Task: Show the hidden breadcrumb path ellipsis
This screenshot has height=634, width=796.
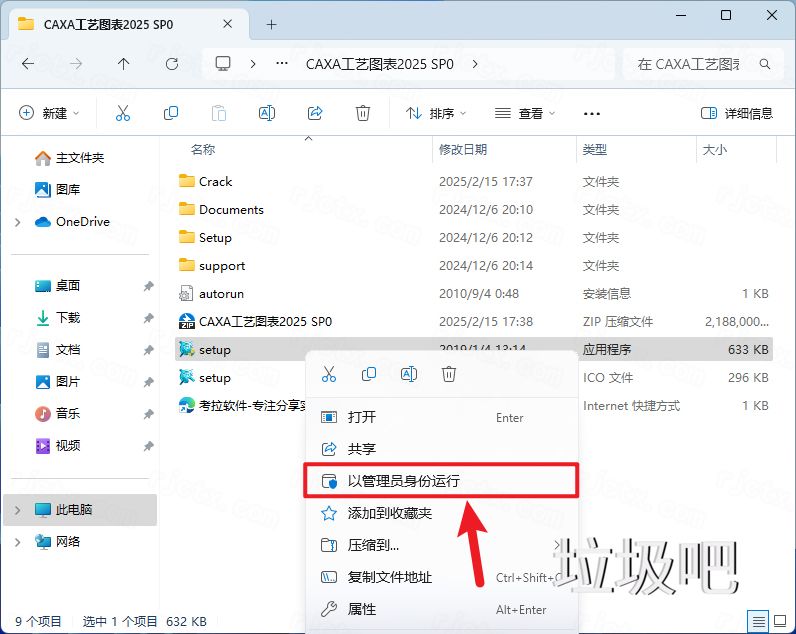Action: (x=282, y=64)
